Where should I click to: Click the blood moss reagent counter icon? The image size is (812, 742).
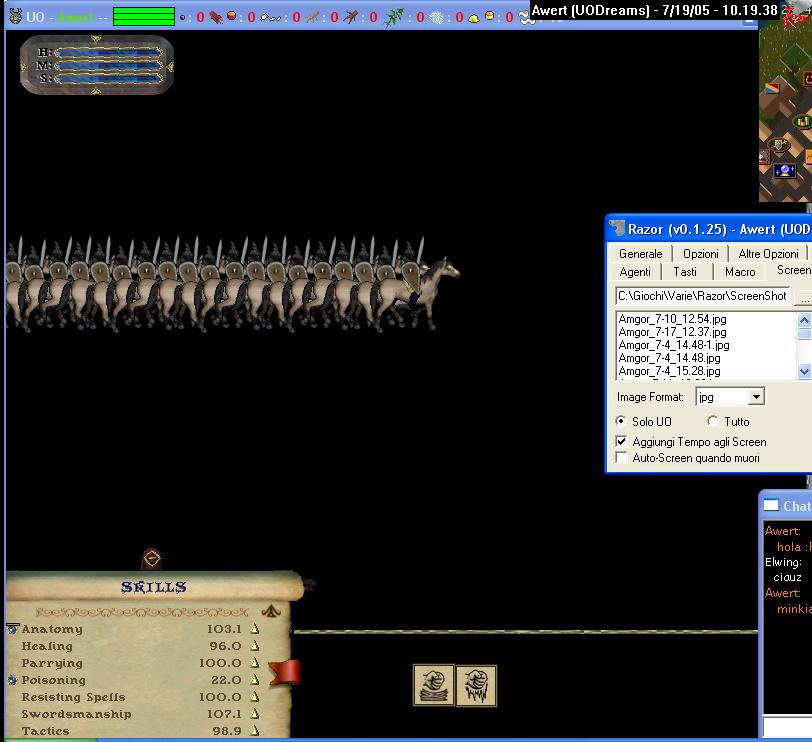pyautogui.click(x=216, y=18)
